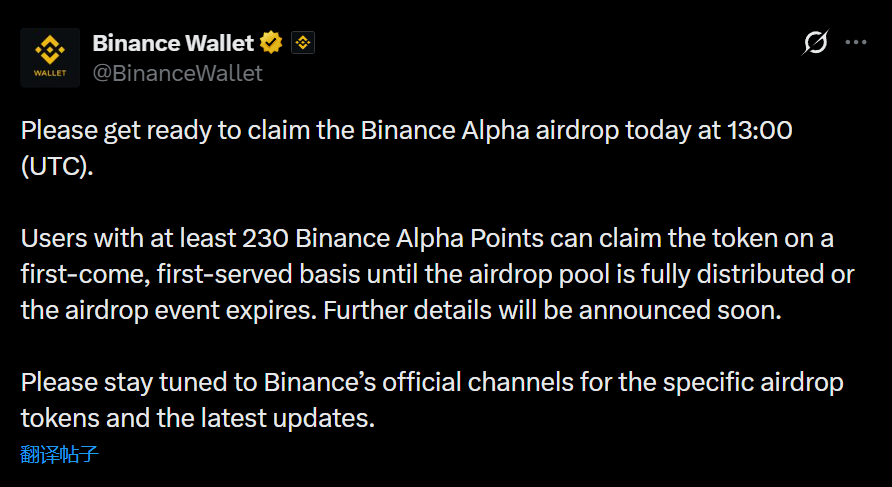892x487 pixels.
Task: Click "Further details will be announced soon" sentence
Action: pos(552,310)
